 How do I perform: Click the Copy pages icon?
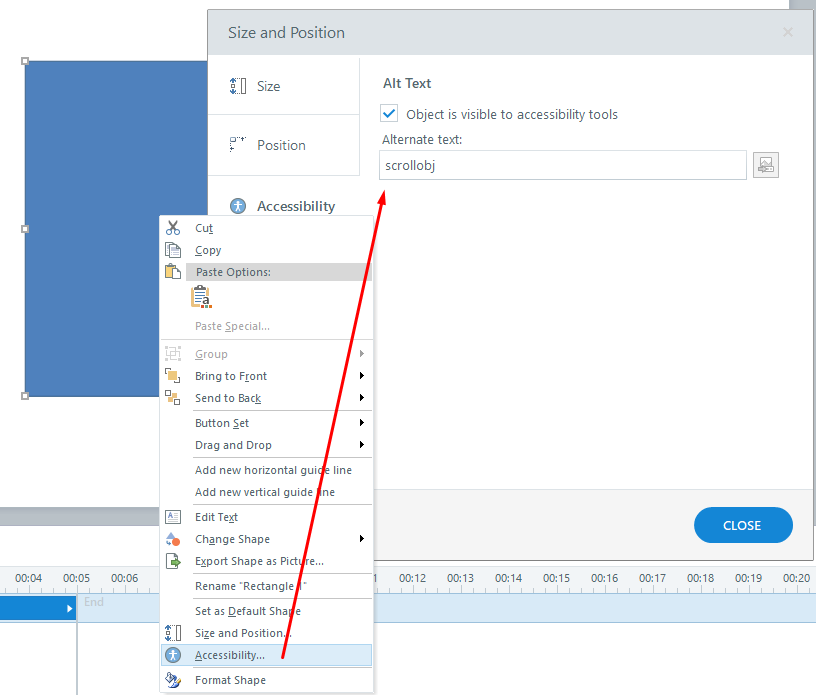(173, 250)
